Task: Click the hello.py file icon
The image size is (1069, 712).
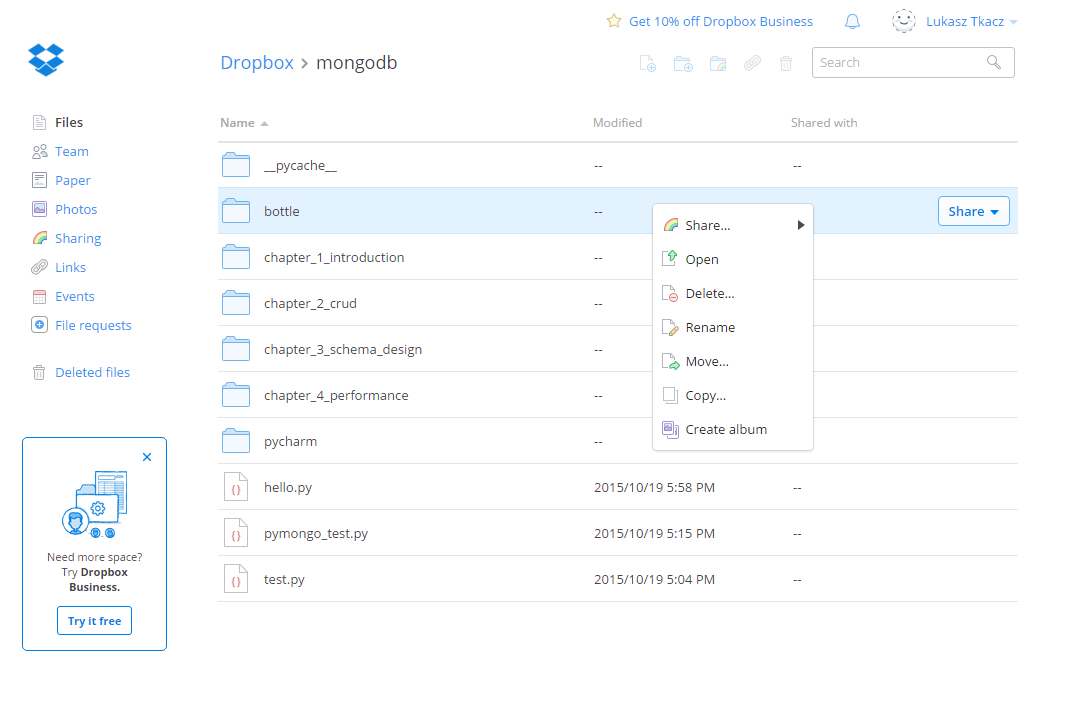Action: pos(236,487)
